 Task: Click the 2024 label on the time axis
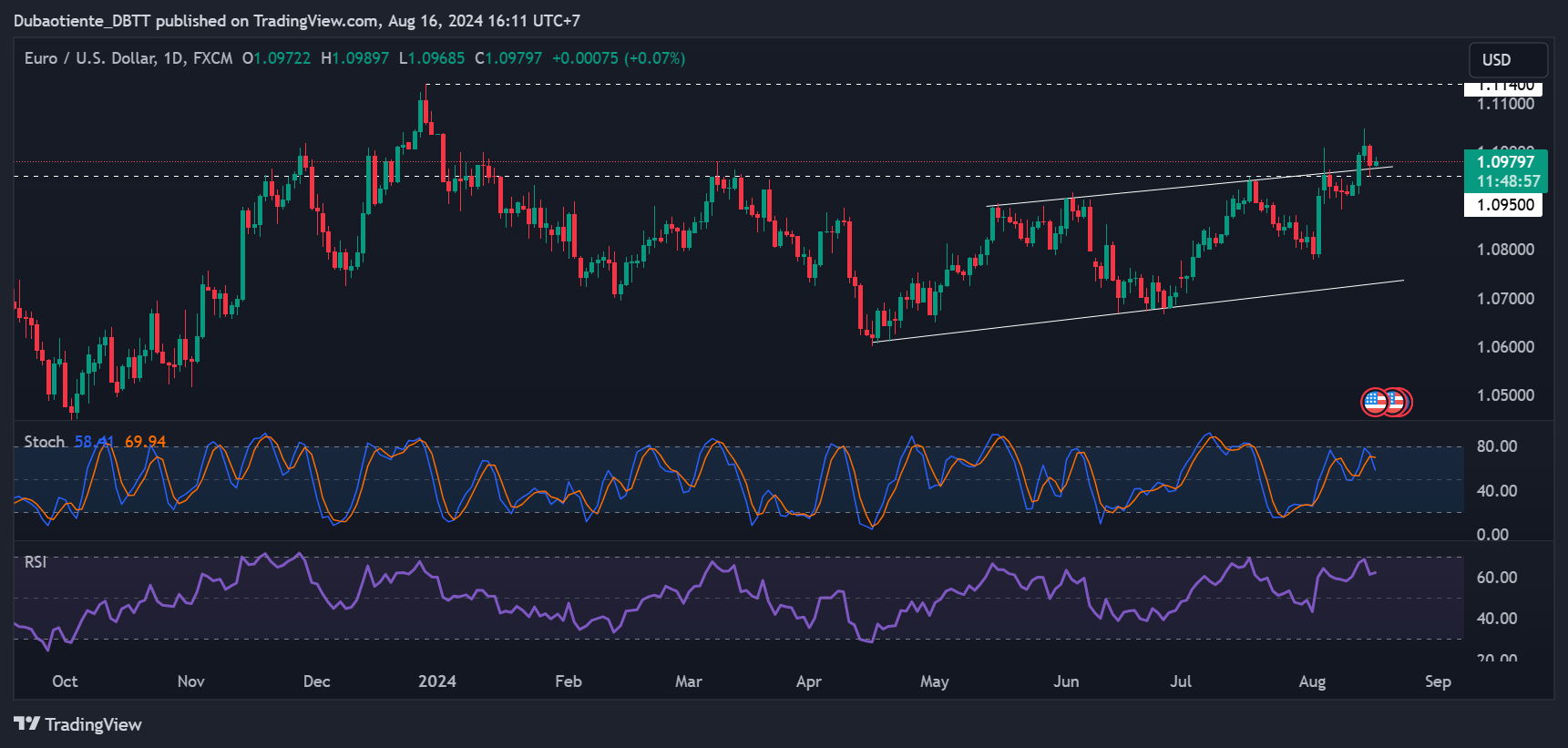tap(437, 681)
